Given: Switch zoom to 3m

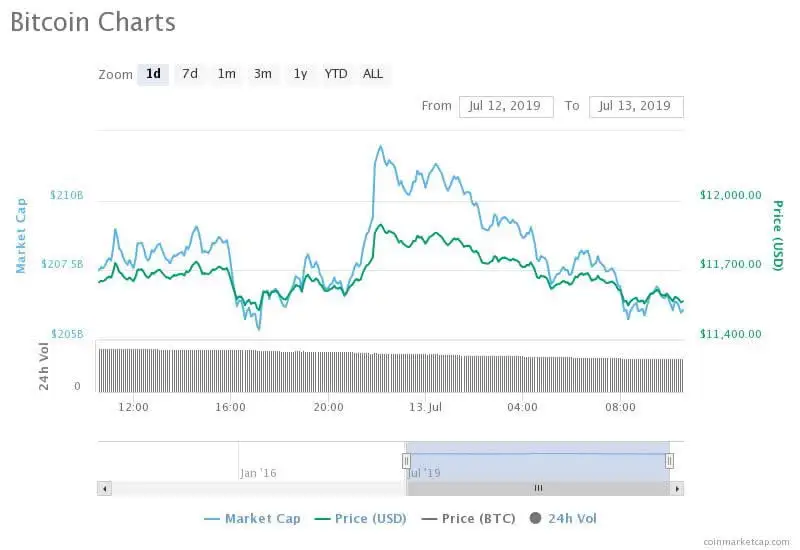Looking at the screenshot, I should [x=263, y=74].
